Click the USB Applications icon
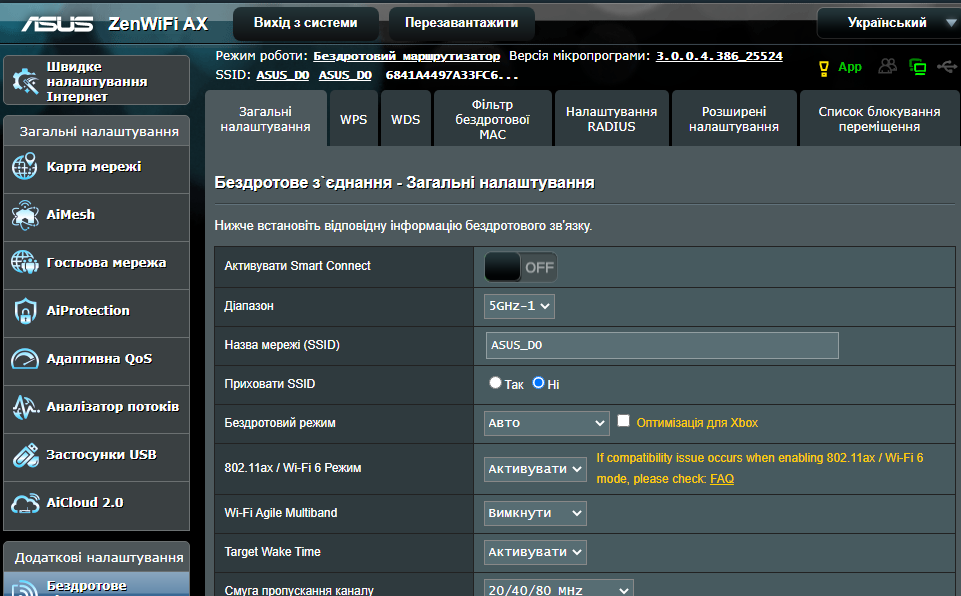 tap(25, 455)
